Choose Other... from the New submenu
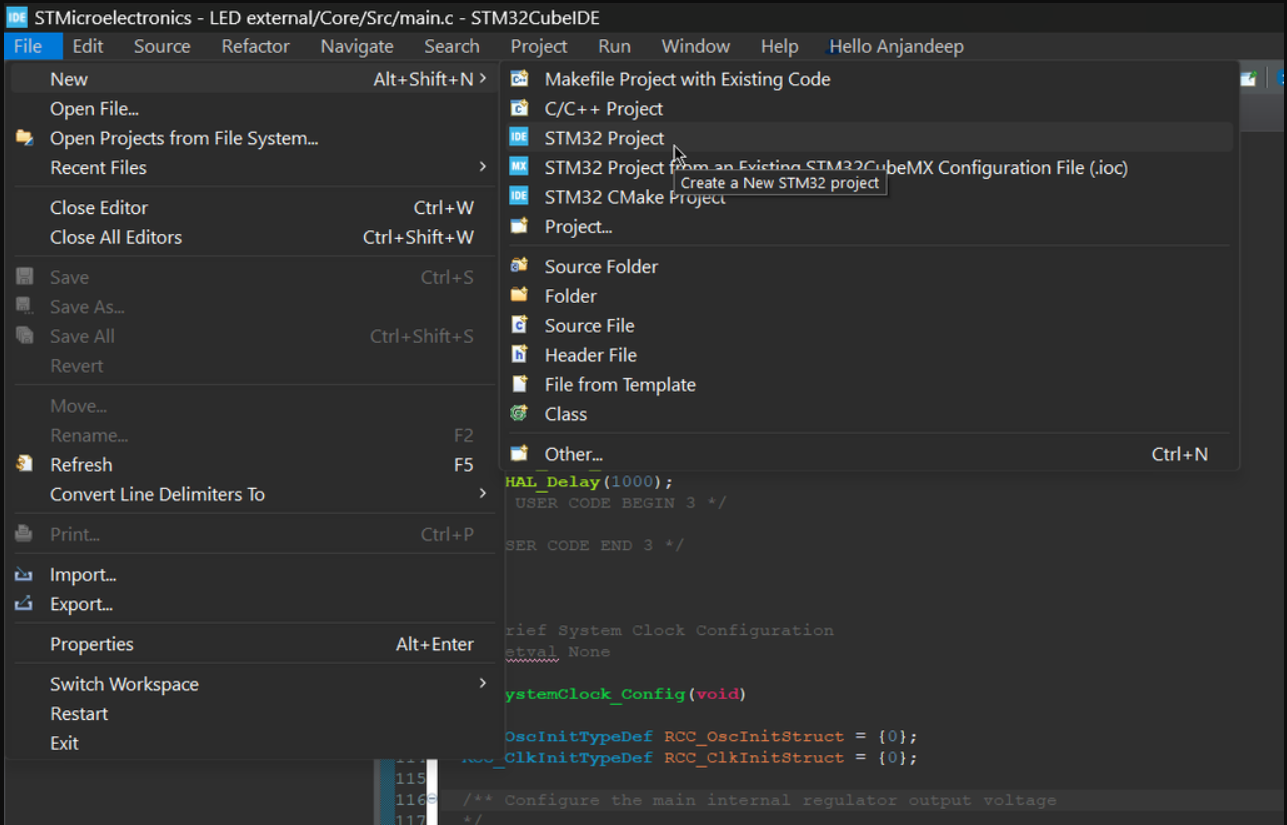The width and height of the screenshot is (1287, 825). click(x=573, y=454)
